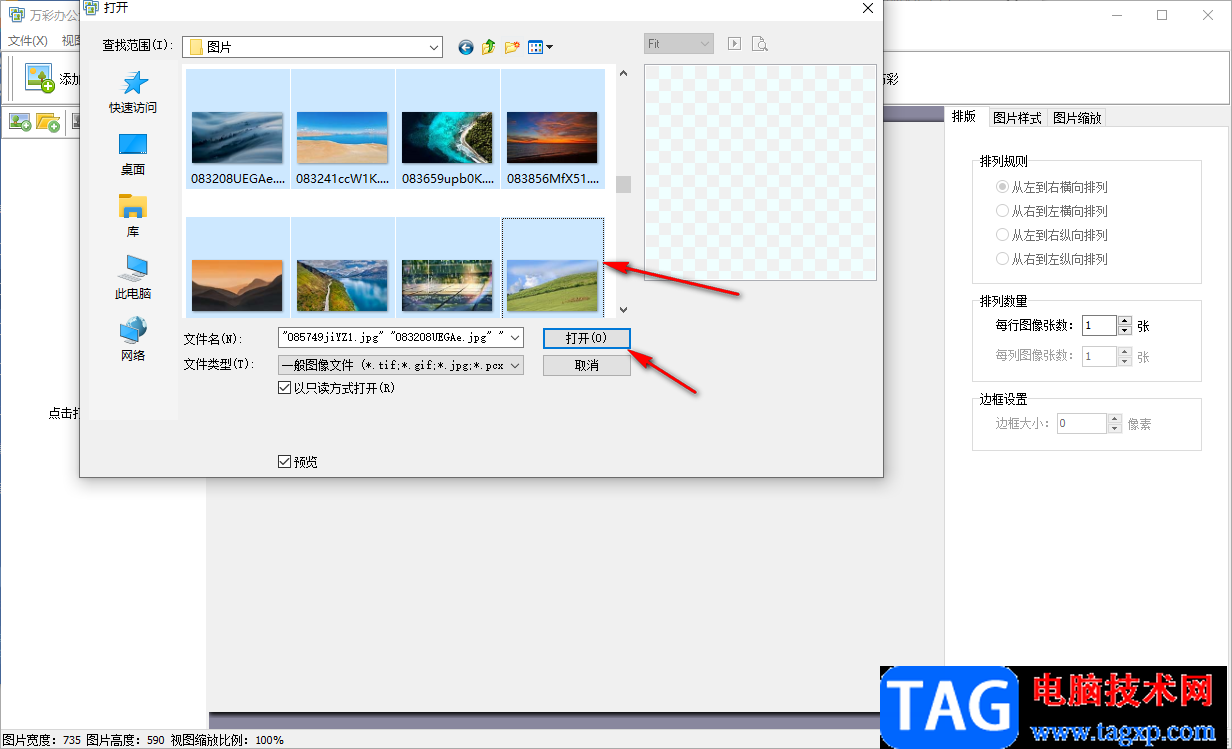Viewport: 1232px width, 749px height.
Task: Toggle 以只读方式打开 read-only checkbox
Action: coord(285,388)
